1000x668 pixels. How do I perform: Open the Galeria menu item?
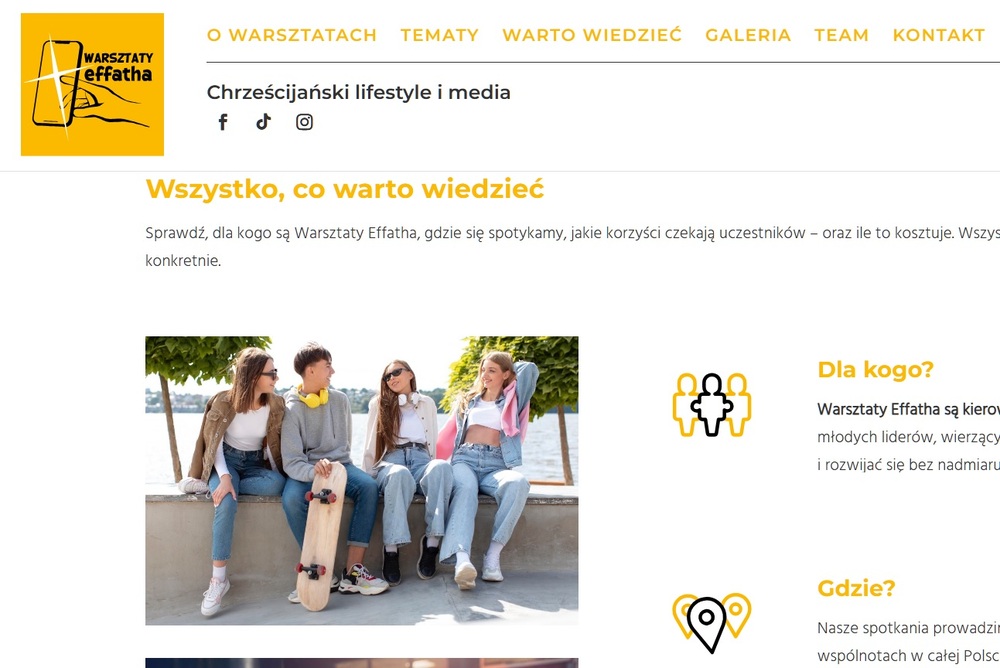[x=748, y=35]
